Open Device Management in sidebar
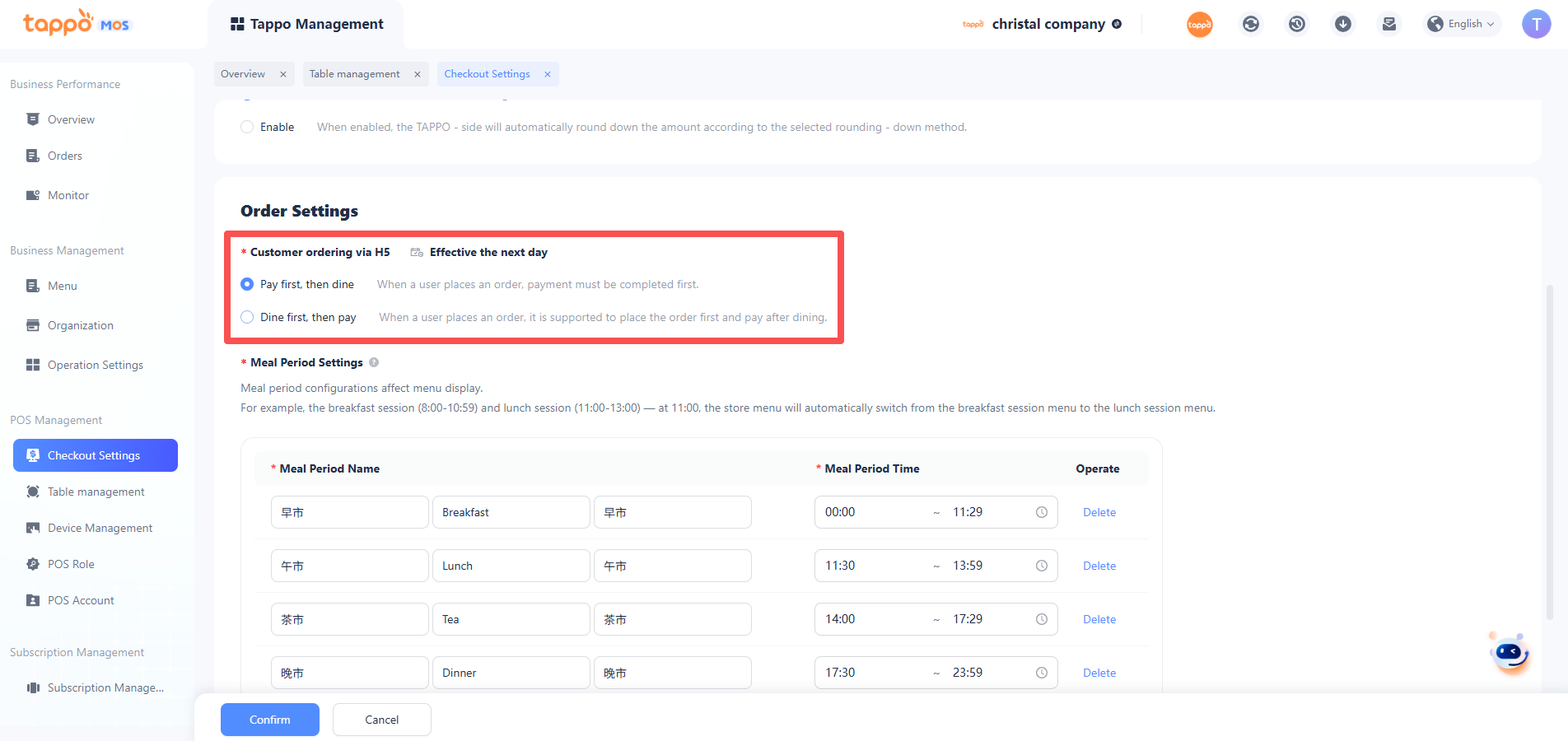 click(x=100, y=528)
